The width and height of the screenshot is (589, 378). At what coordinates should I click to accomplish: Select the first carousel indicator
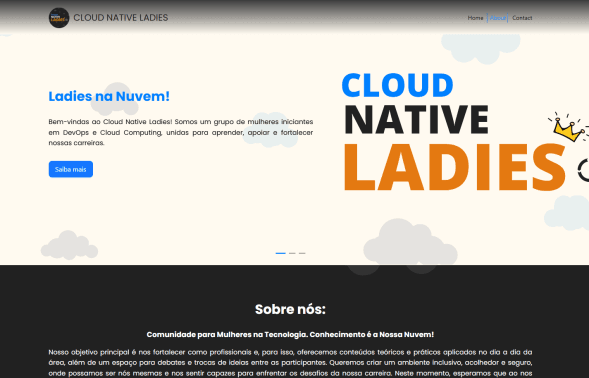[x=281, y=253]
